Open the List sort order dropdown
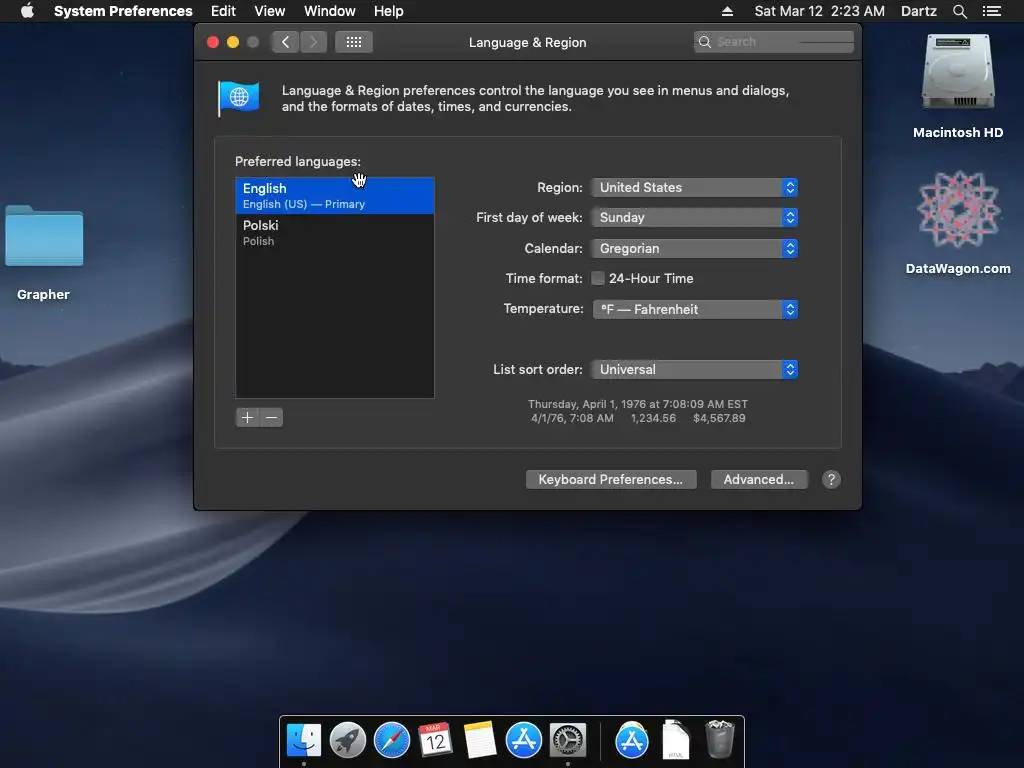 click(x=694, y=369)
